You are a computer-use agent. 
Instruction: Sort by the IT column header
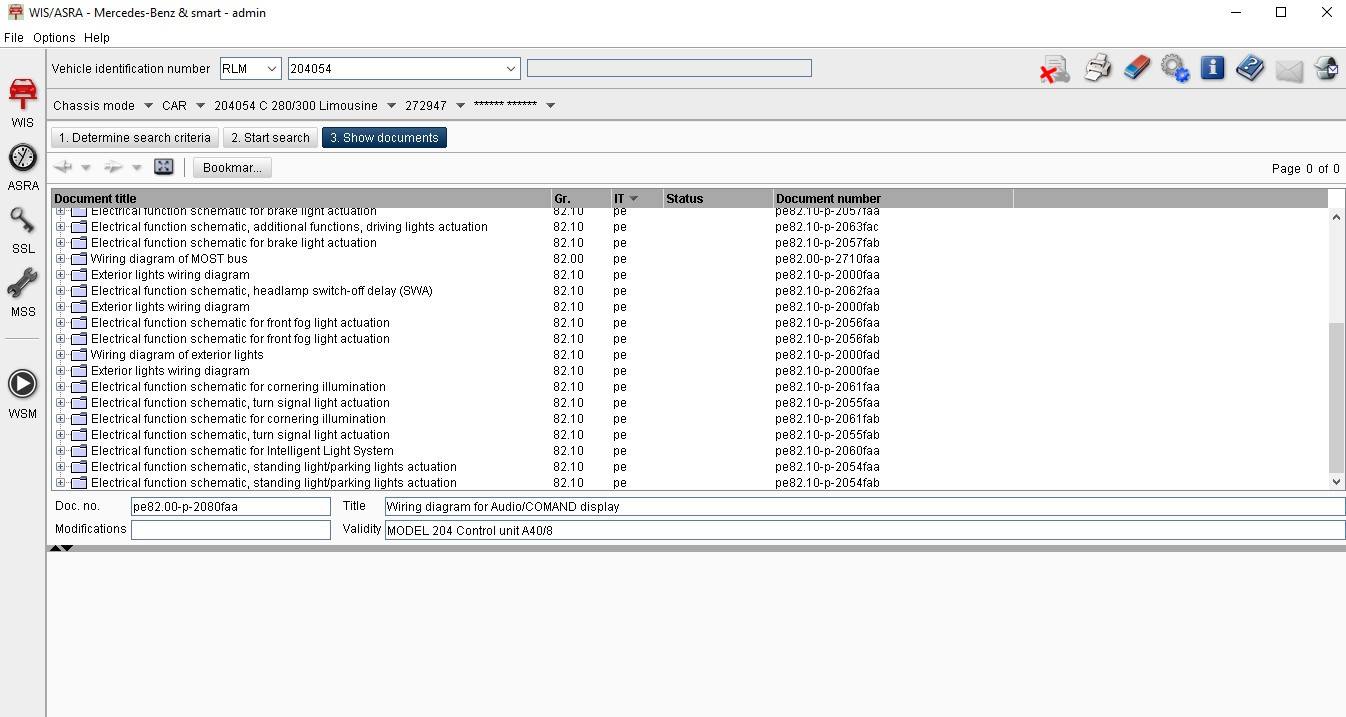pyautogui.click(x=637, y=198)
